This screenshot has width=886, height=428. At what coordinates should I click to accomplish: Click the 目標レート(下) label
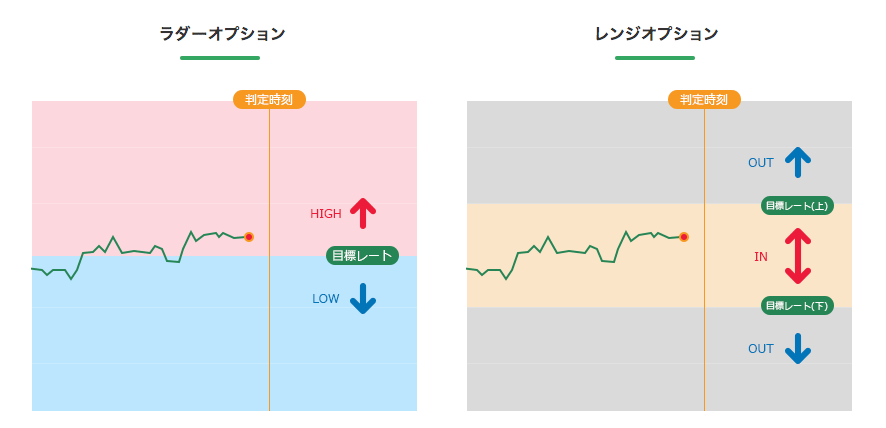797,306
